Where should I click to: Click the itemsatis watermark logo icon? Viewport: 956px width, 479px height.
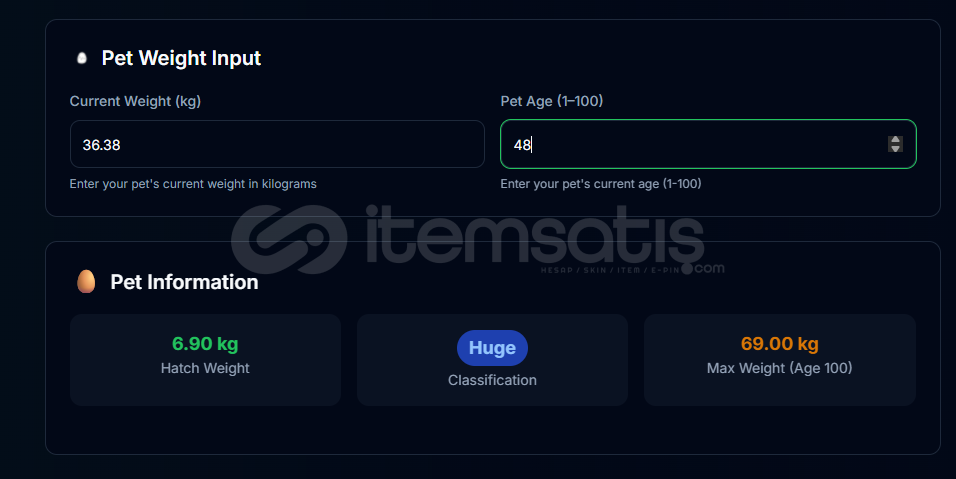[x=289, y=239]
